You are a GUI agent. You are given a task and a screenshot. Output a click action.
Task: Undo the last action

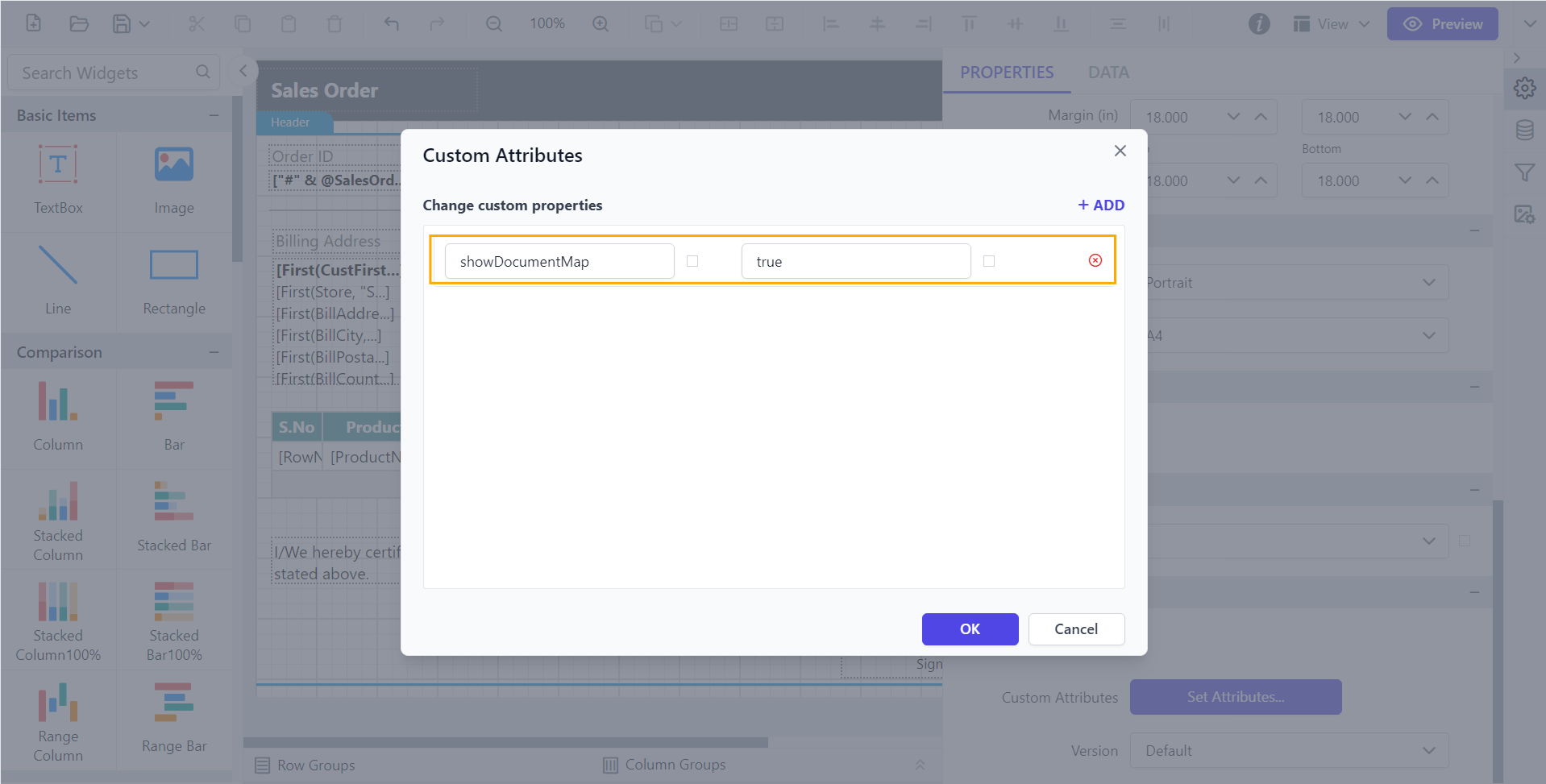[392, 23]
